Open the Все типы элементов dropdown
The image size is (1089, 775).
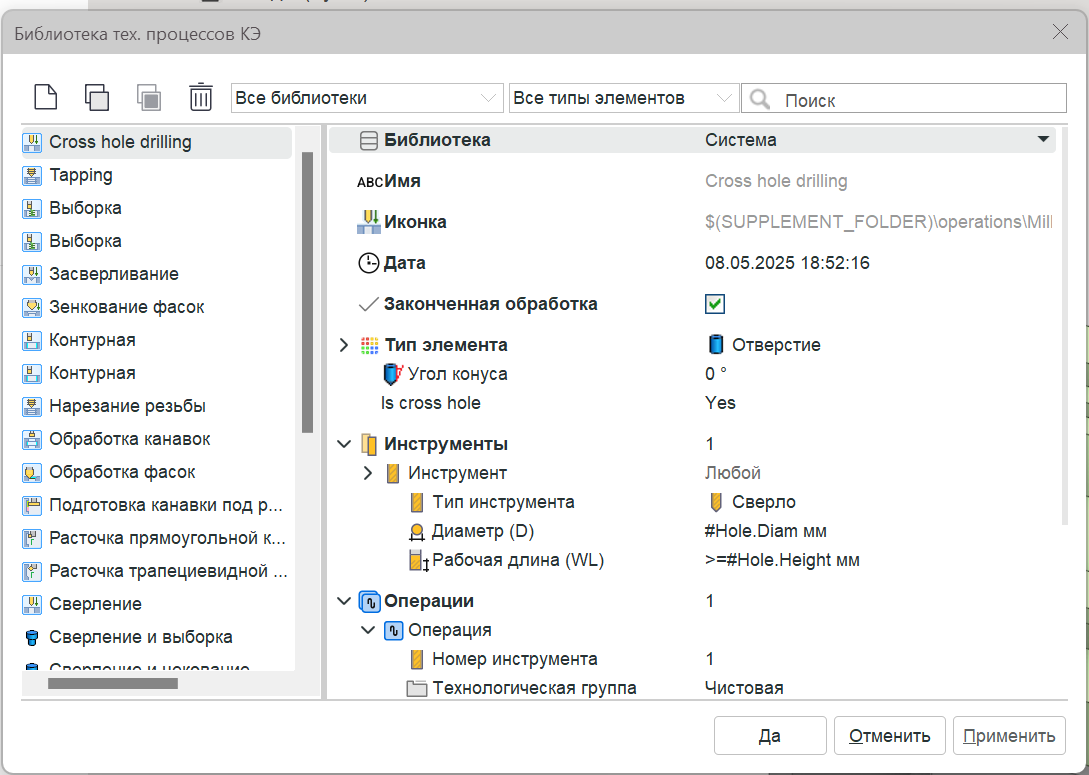tap(623, 98)
